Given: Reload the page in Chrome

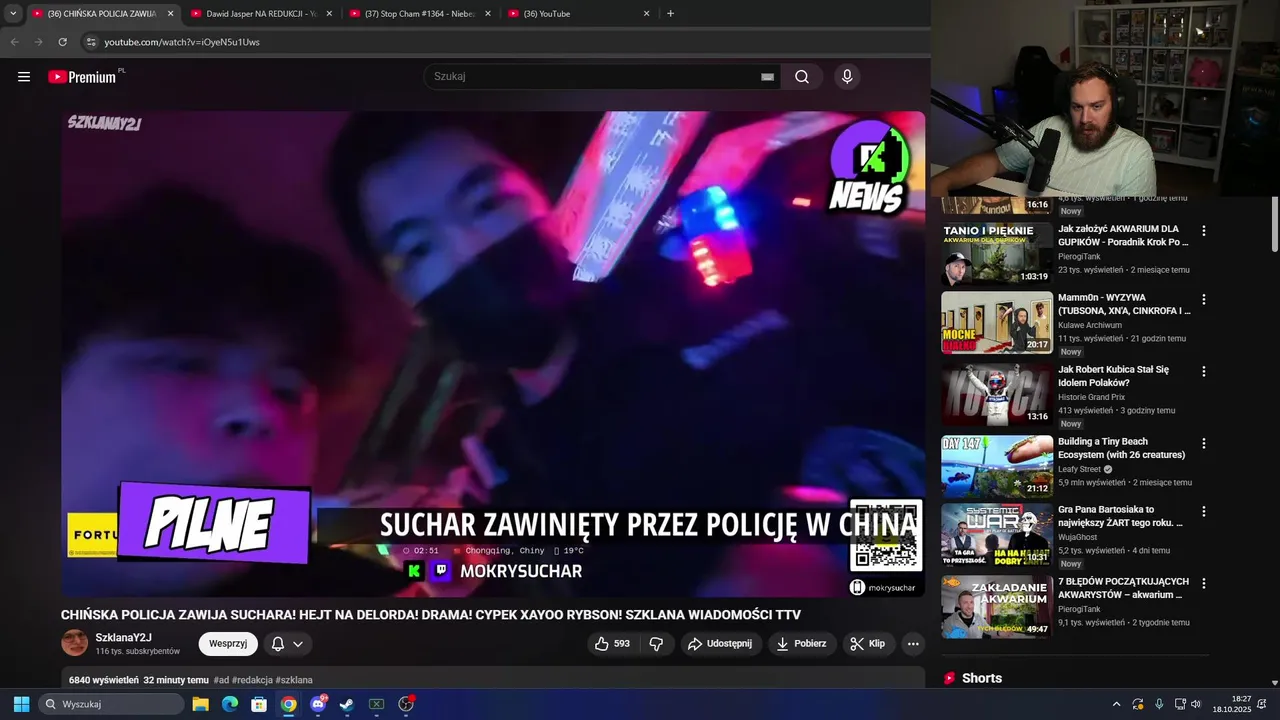Looking at the screenshot, I should coord(62,42).
